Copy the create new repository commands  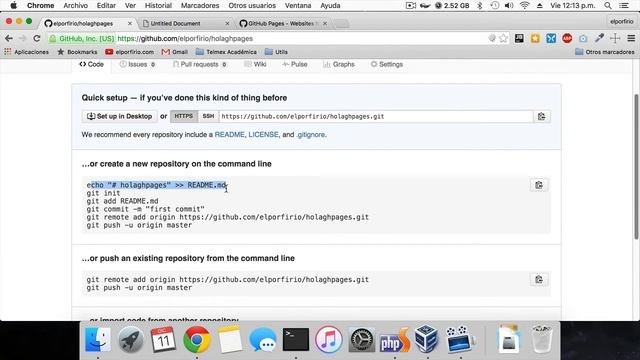click(539, 185)
